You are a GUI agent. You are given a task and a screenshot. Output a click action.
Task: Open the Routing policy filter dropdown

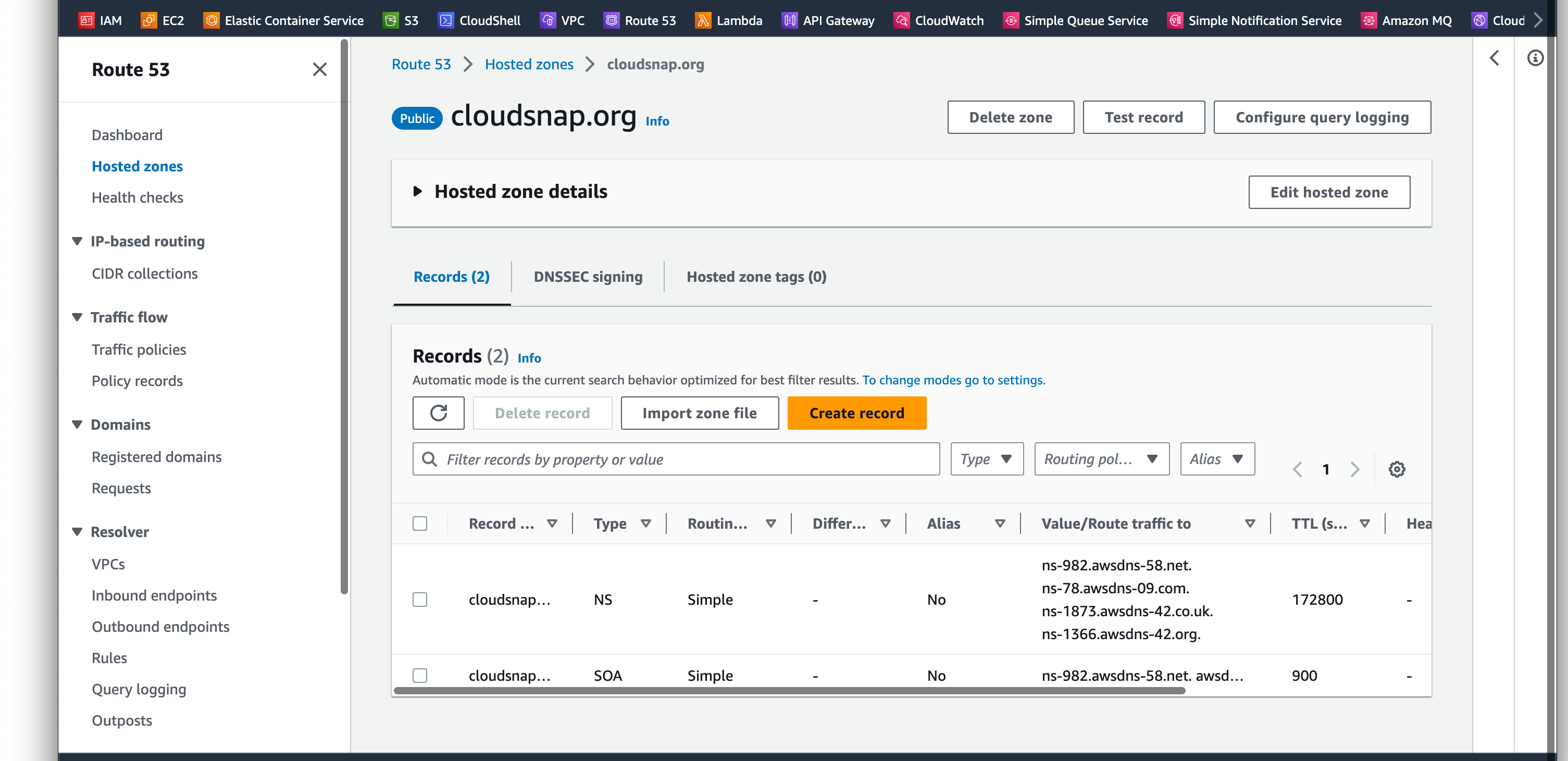[x=1101, y=459]
